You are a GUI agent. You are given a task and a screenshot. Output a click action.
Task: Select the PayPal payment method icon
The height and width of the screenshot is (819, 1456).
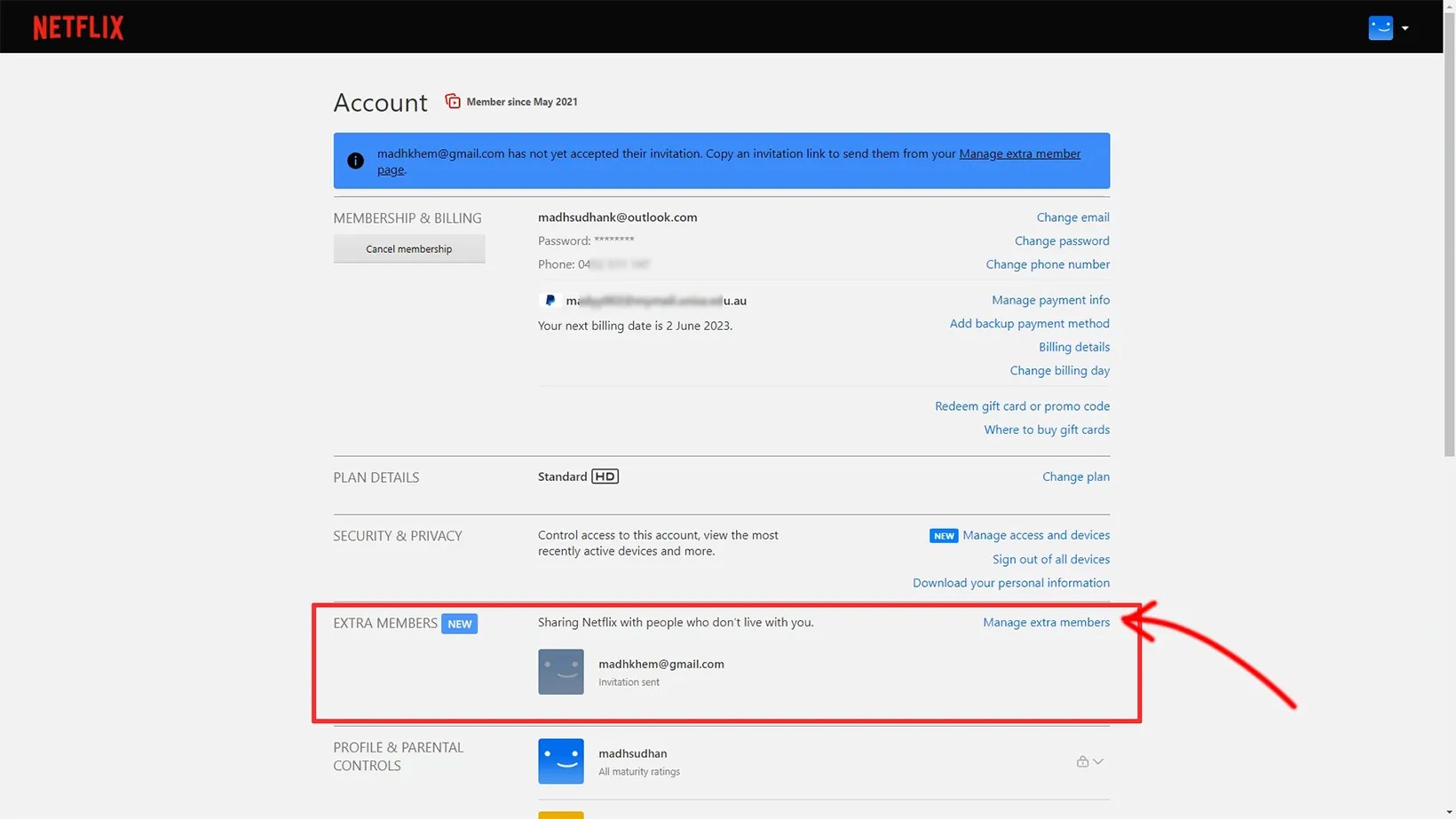(550, 300)
